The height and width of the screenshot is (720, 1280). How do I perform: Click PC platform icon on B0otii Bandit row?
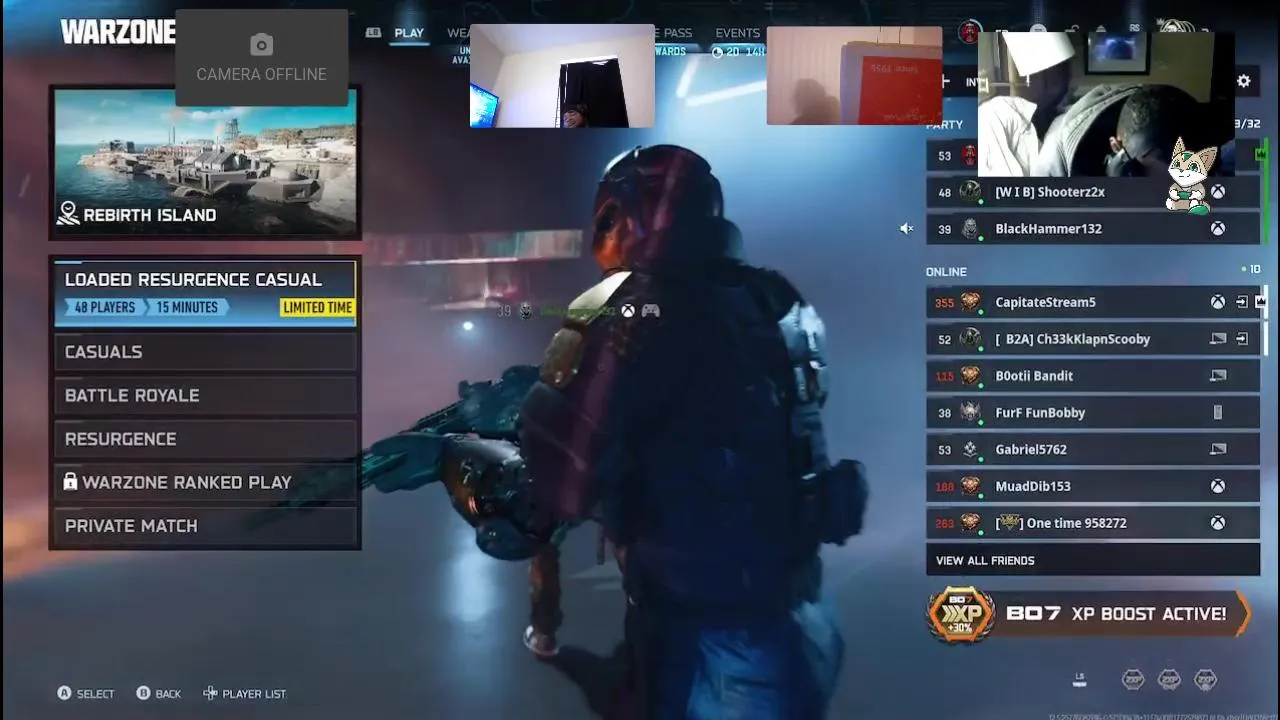pyautogui.click(x=1218, y=376)
